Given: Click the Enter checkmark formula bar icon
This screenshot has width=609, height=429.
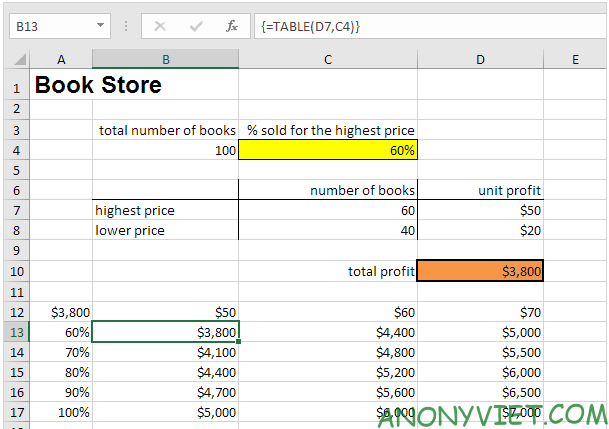Looking at the screenshot, I should 198,25.
